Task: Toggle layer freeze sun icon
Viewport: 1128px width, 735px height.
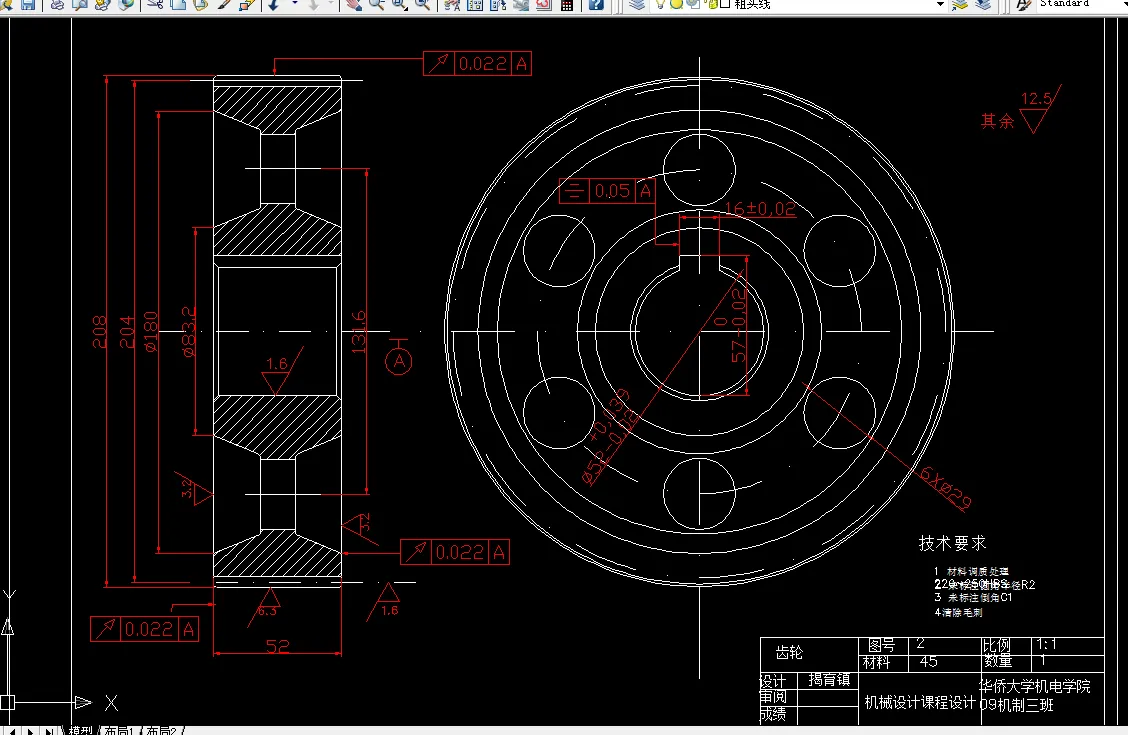Action: pyautogui.click(x=676, y=4)
